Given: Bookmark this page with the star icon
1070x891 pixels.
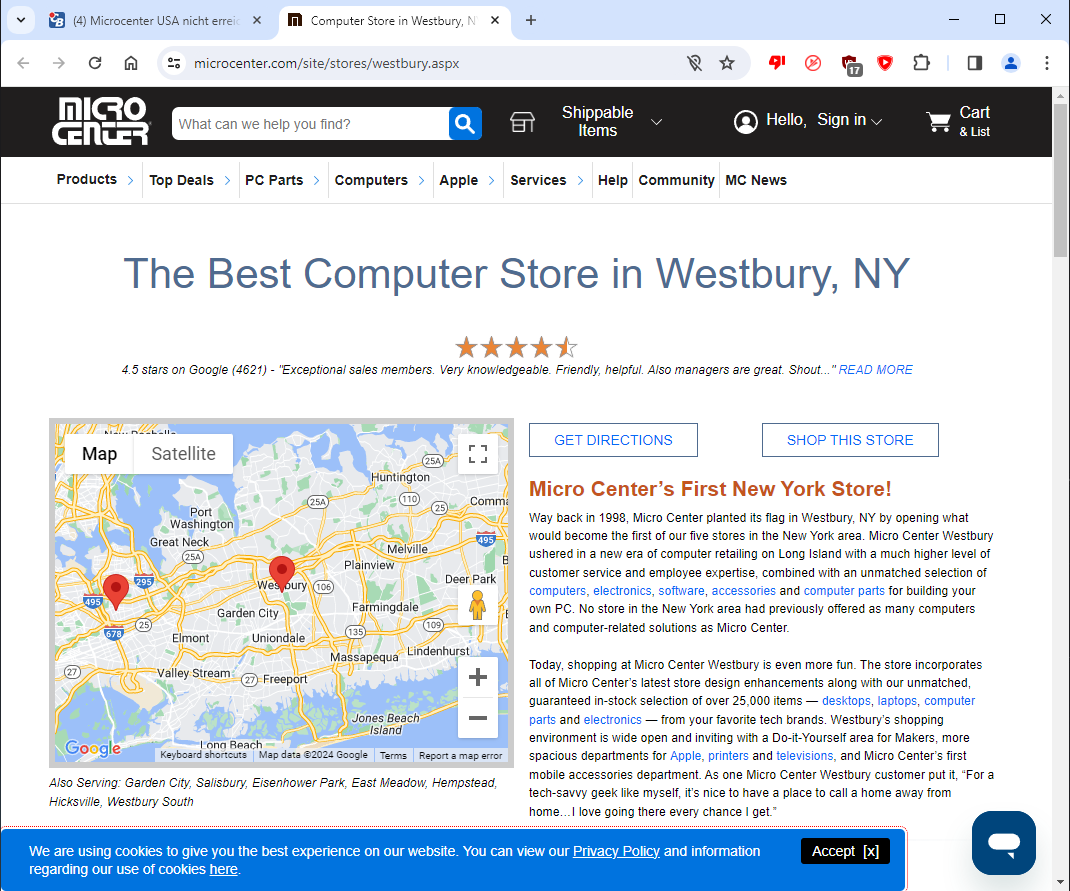Looking at the screenshot, I should click(727, 63).
